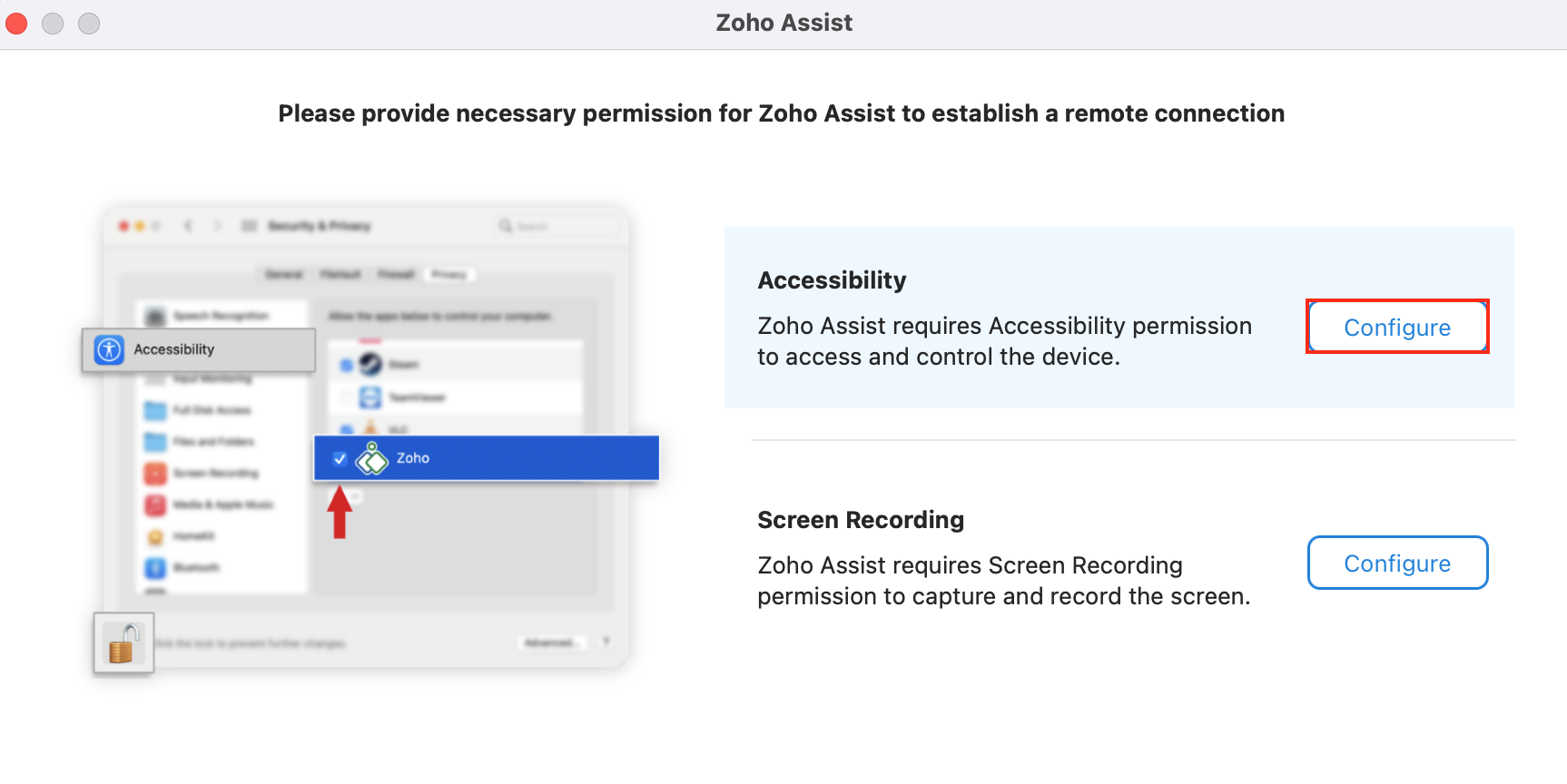Click the Accessibility row label in illustration
The width and height of the screenshot is (1567, 784).
[174, 349]
